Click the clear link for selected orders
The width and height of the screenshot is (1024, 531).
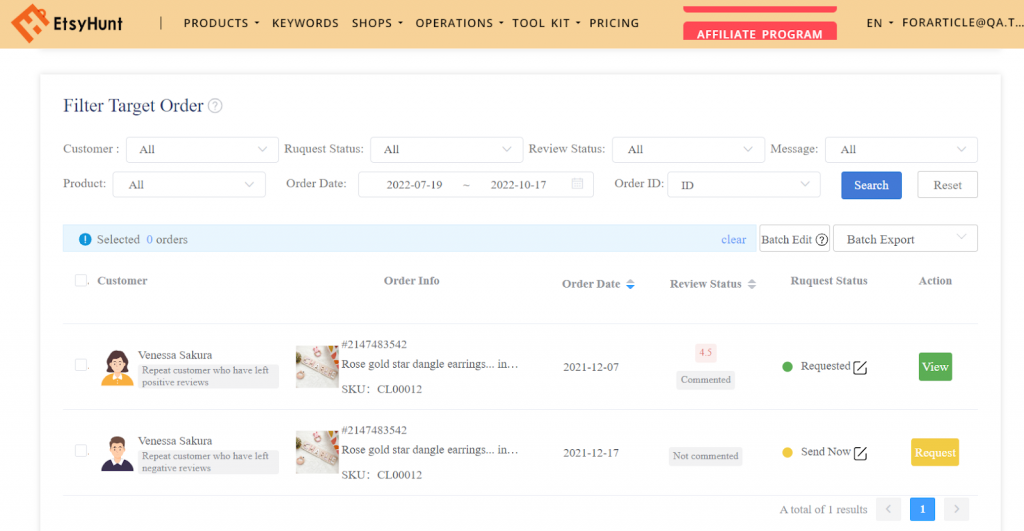pos(733,239)
